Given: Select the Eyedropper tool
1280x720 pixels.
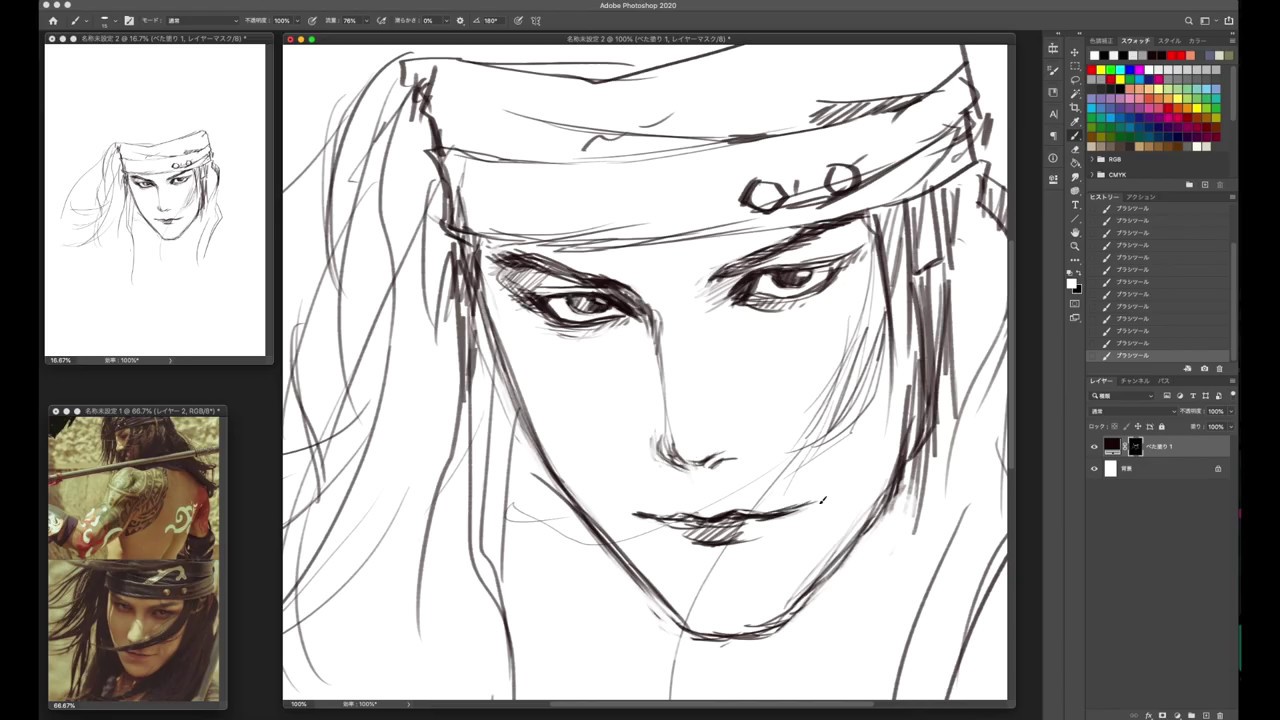Looking at the screenshot, I should 1075,121.
